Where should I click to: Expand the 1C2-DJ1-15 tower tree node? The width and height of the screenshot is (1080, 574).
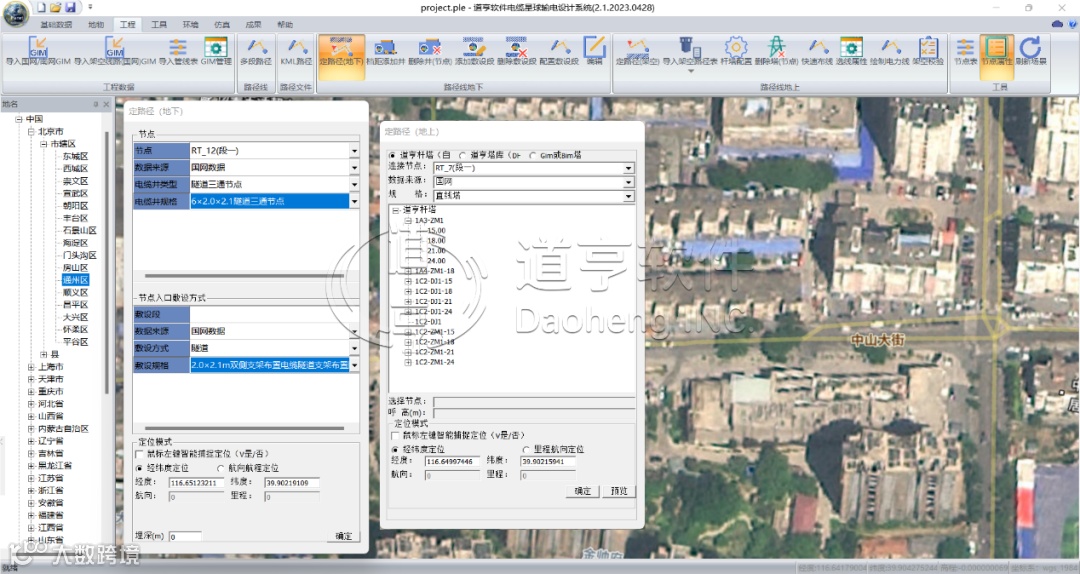(x=408, y=282)
